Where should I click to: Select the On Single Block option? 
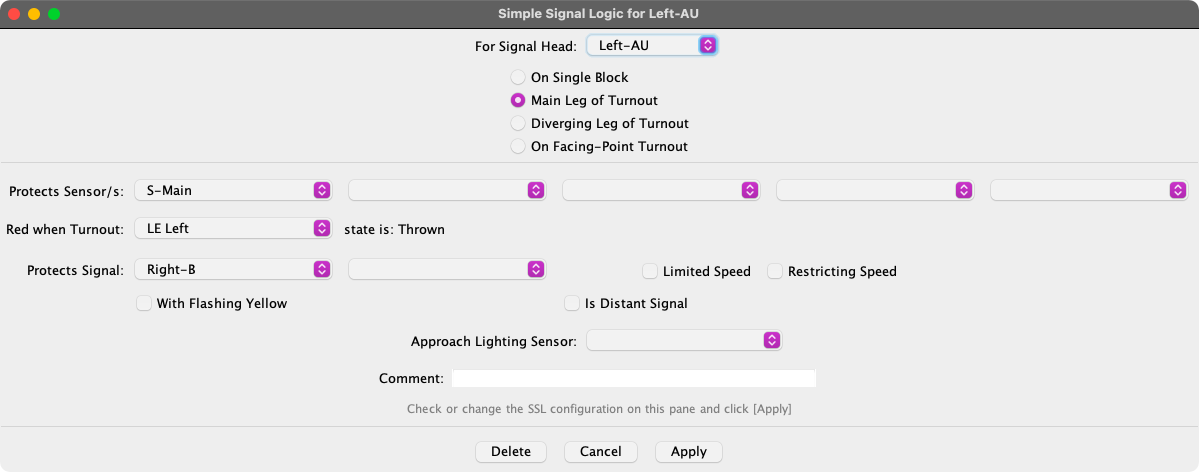(518, 77)
